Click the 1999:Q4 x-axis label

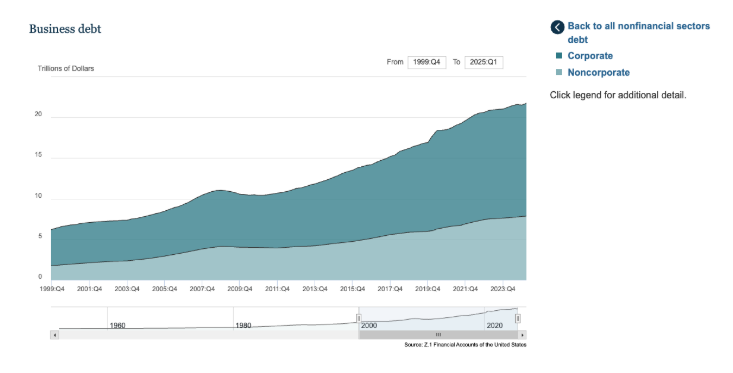click(52, 289)
